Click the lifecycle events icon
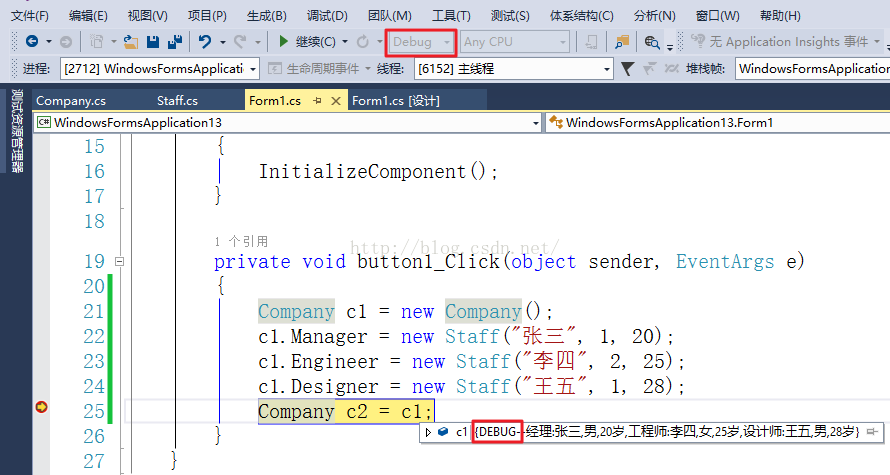This screenshot has height=475, width=890. tap(275, 69)
